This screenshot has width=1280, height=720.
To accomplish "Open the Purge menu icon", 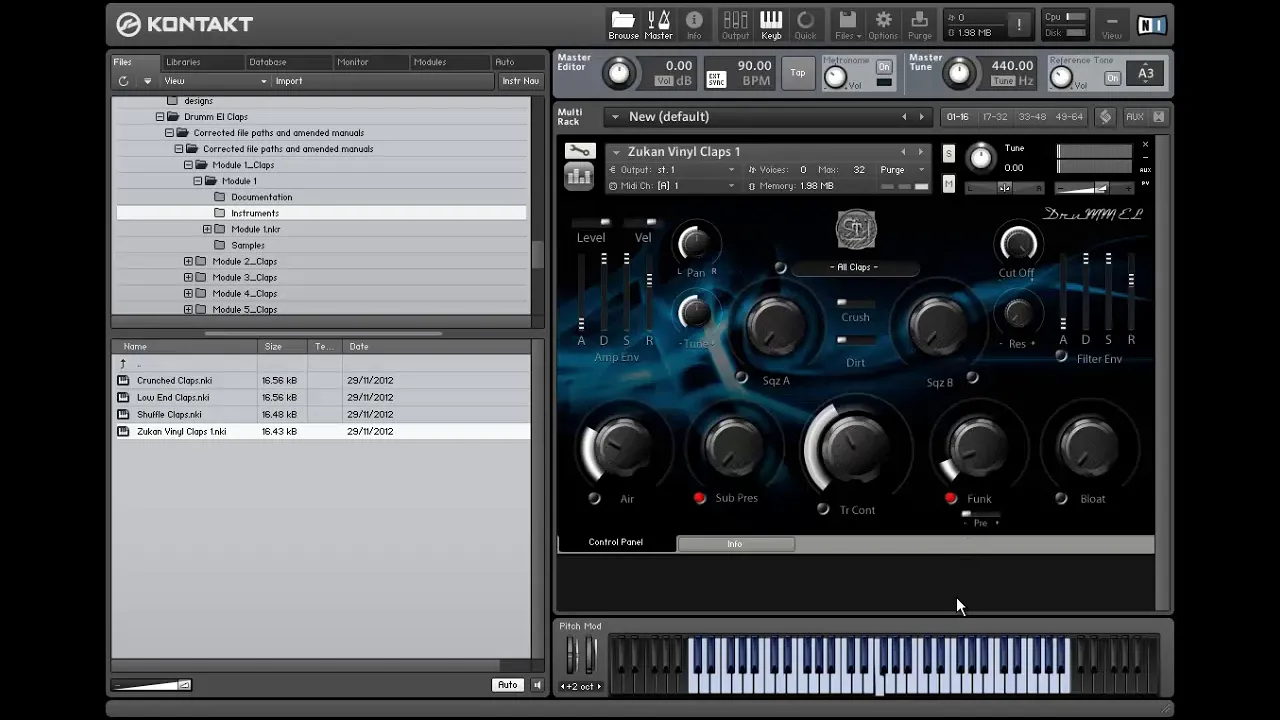I will click(920, 25).
